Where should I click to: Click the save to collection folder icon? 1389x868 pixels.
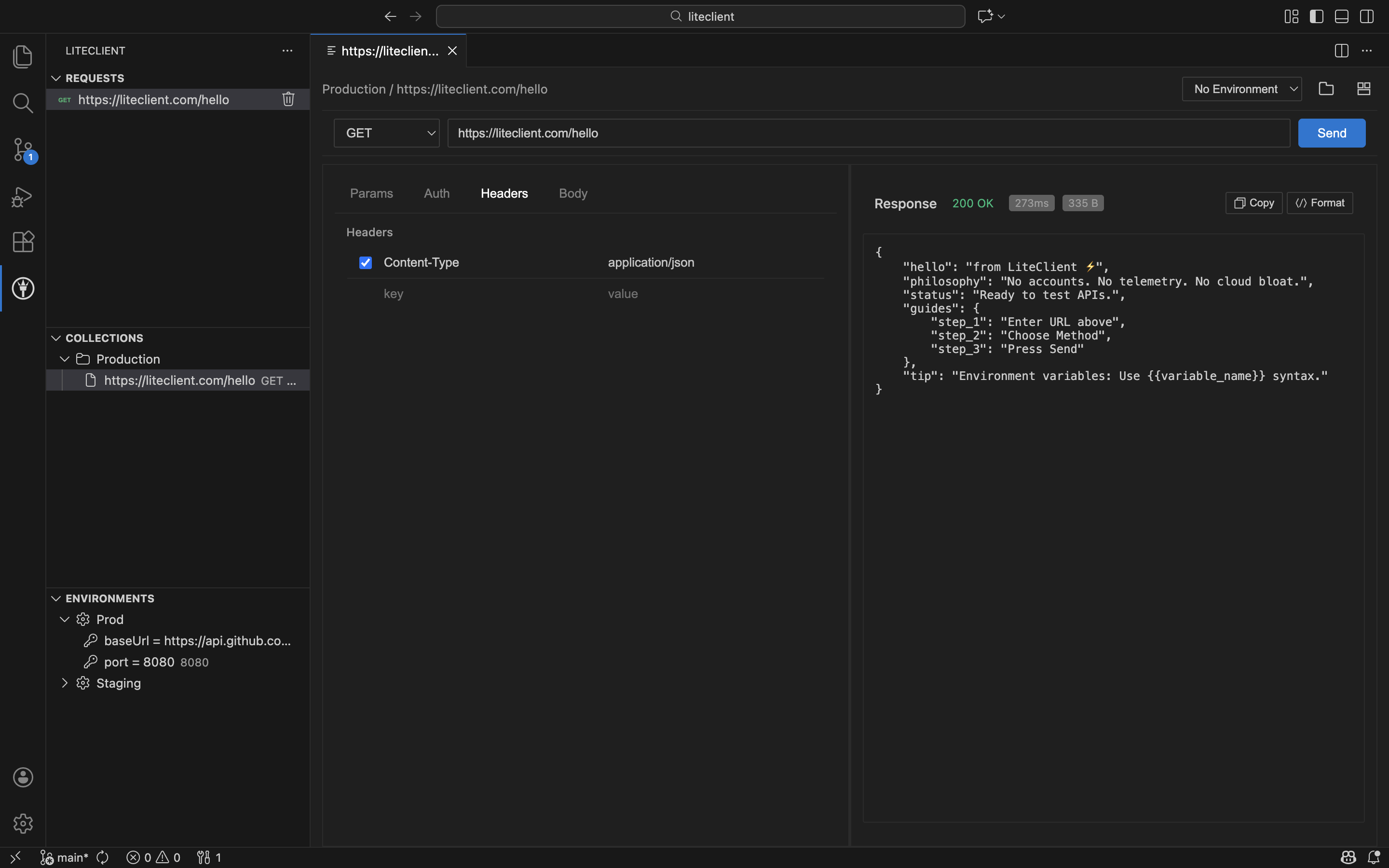1326,89
